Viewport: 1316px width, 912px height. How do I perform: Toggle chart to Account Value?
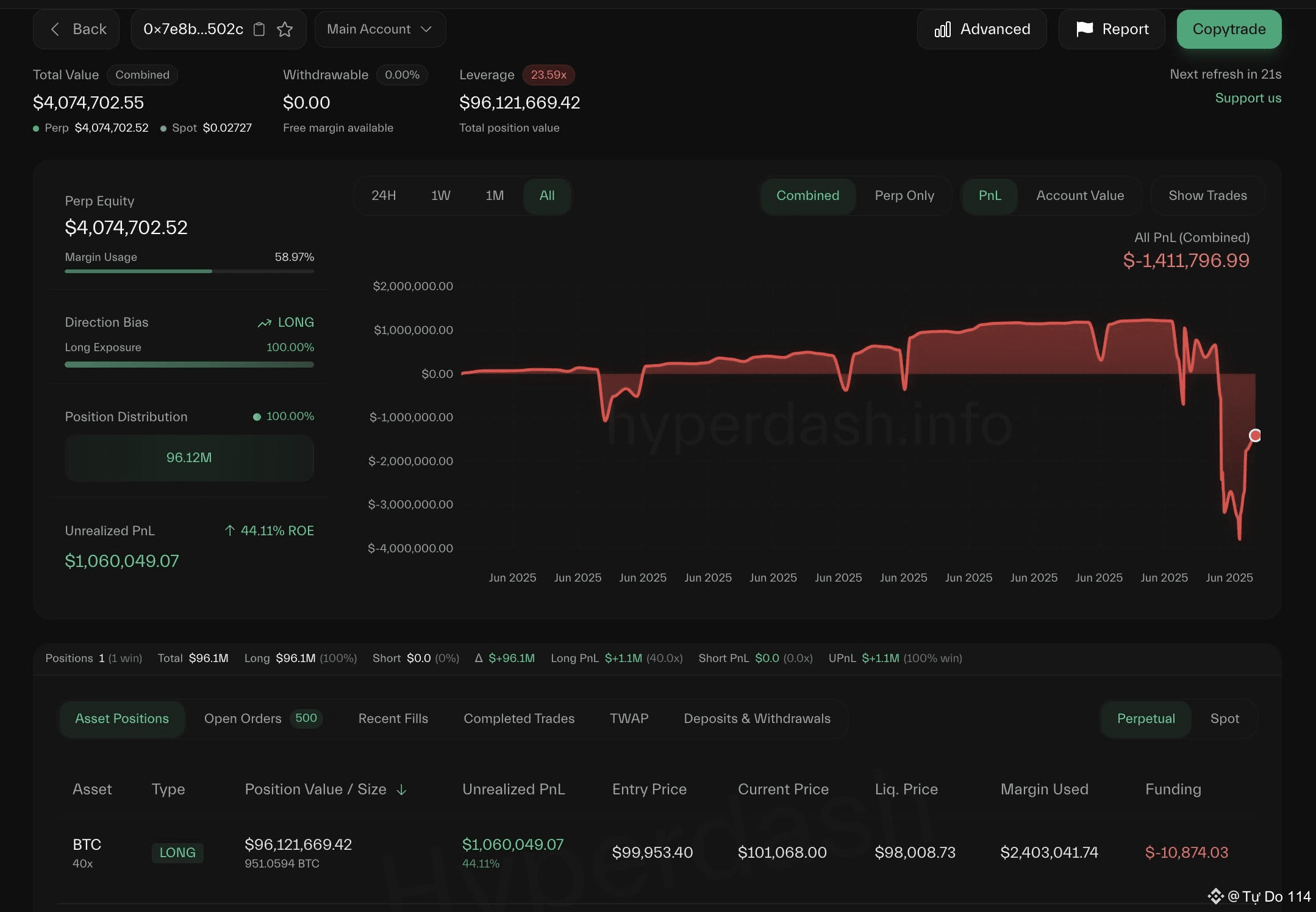tap(1079, 196)
